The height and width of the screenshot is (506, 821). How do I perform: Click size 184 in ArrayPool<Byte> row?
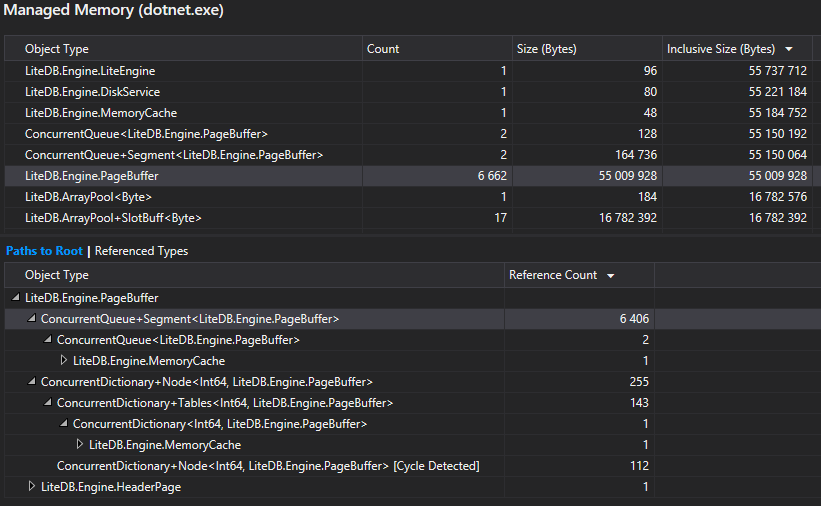(x=647, y=197)
